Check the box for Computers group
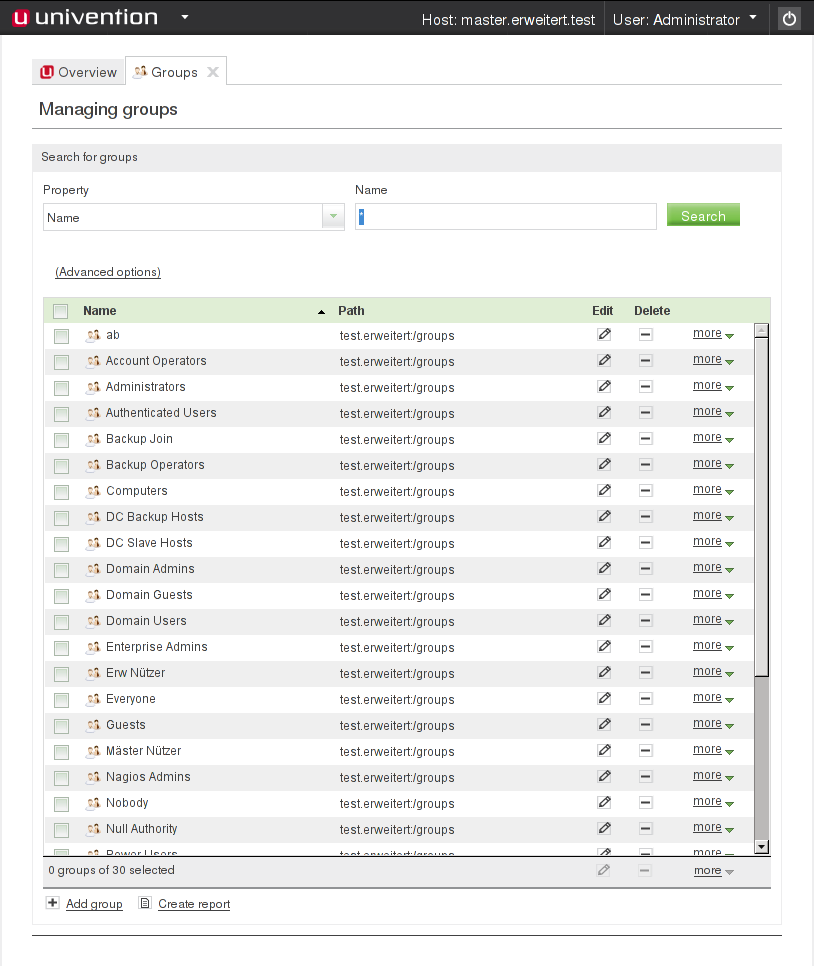Image resolution: width=814 pixels, height=966 pixels. point(61,491)
